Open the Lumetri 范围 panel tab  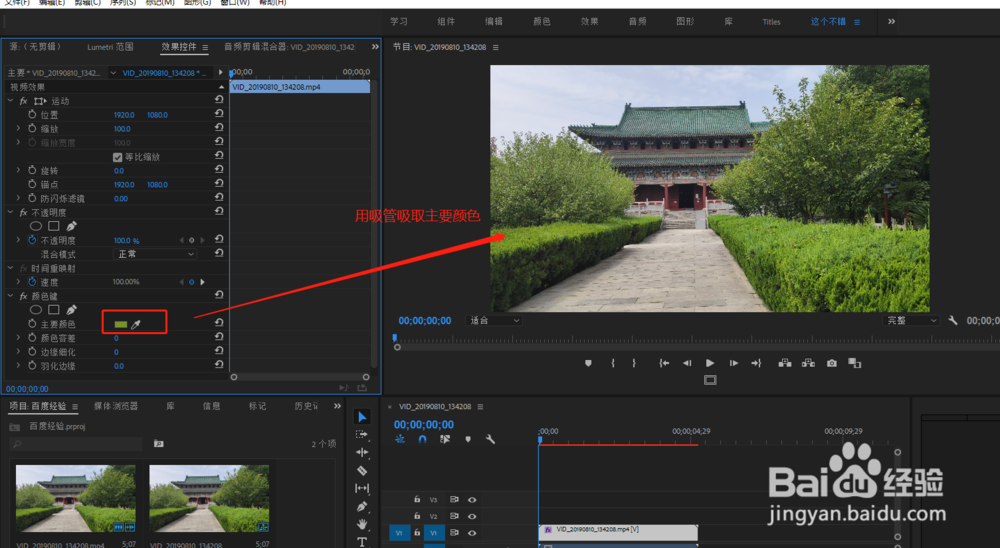110,47
